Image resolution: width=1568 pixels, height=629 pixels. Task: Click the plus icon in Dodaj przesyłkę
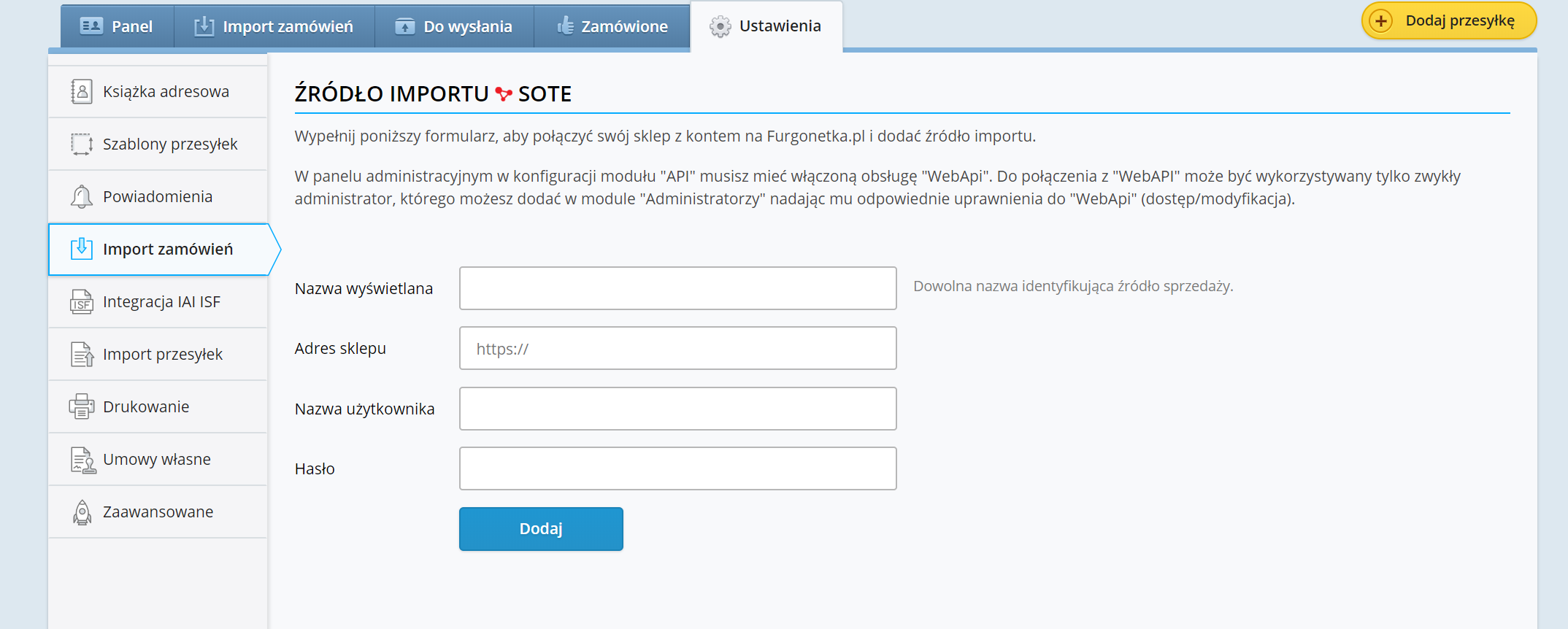[1381, 21]
